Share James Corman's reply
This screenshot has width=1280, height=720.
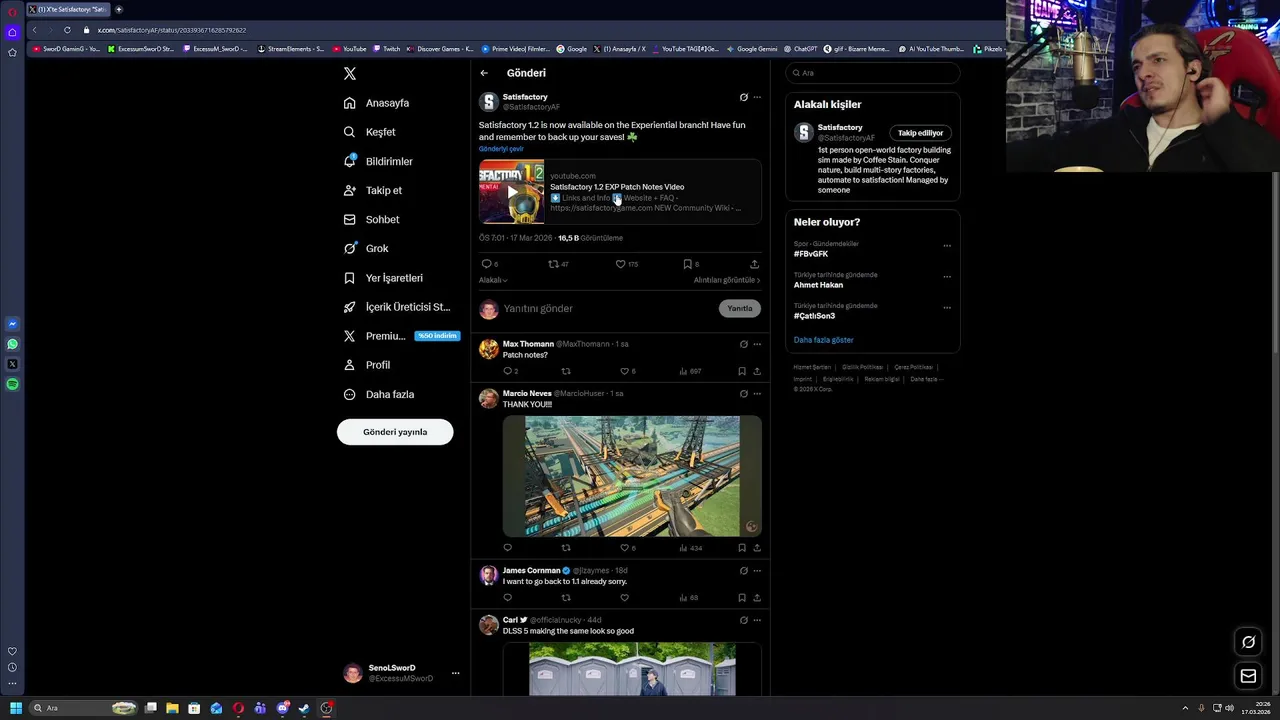[x=757, y=598]
